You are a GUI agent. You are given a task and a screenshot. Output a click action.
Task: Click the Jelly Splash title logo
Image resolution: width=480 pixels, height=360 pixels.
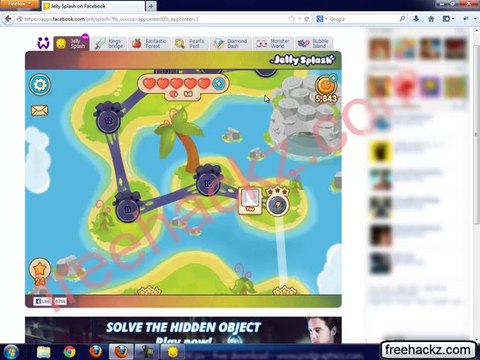click(303, 60)
